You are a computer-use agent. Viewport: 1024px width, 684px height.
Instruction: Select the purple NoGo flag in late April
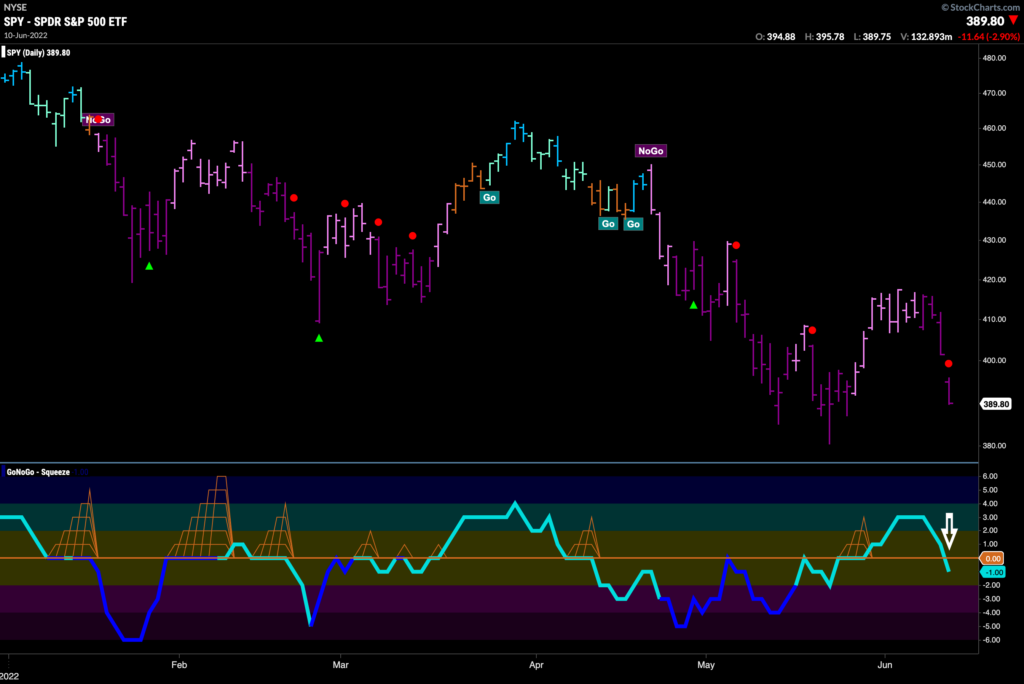(x=650, y=151)
